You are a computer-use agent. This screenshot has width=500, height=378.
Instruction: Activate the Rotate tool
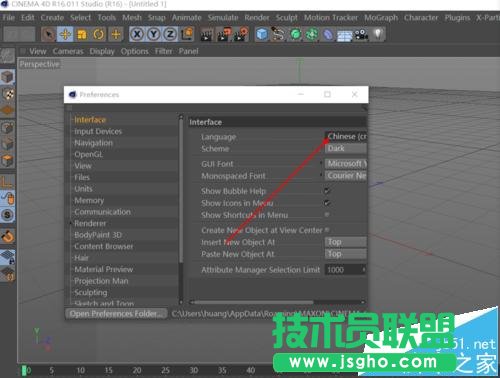(x=99, y=34)
